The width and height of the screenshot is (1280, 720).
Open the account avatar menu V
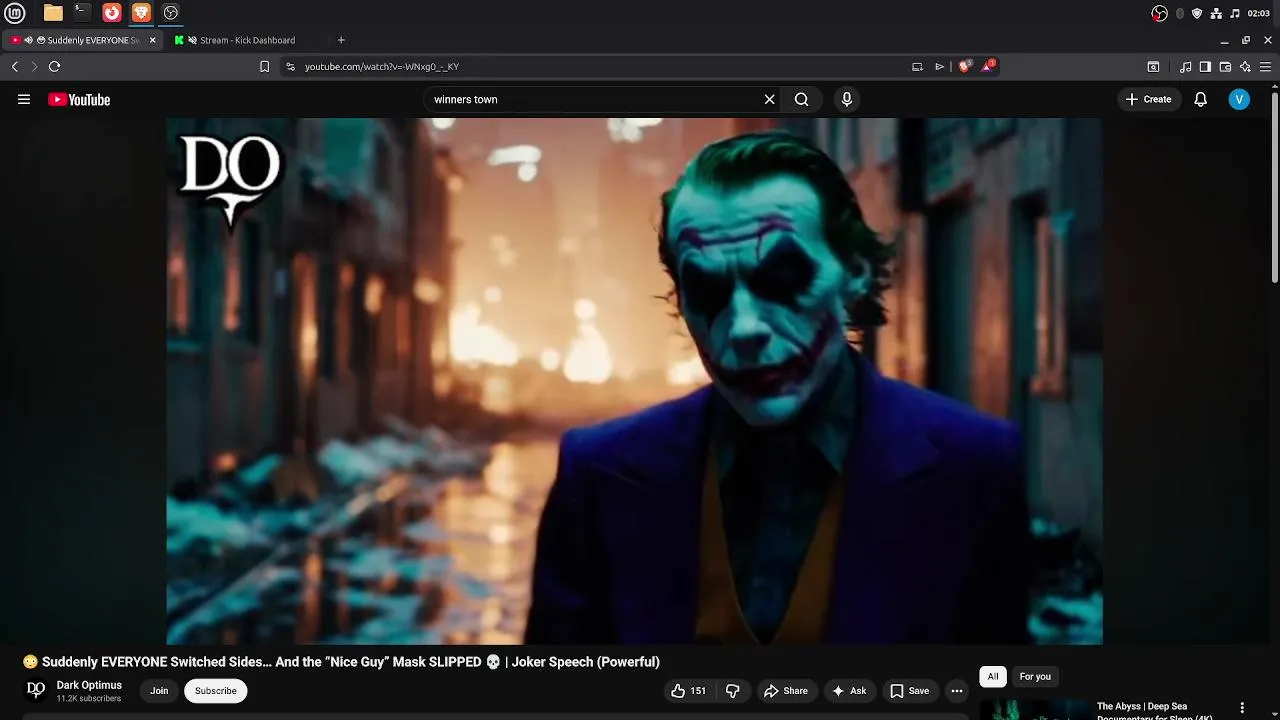click(x=1239, y=99)
